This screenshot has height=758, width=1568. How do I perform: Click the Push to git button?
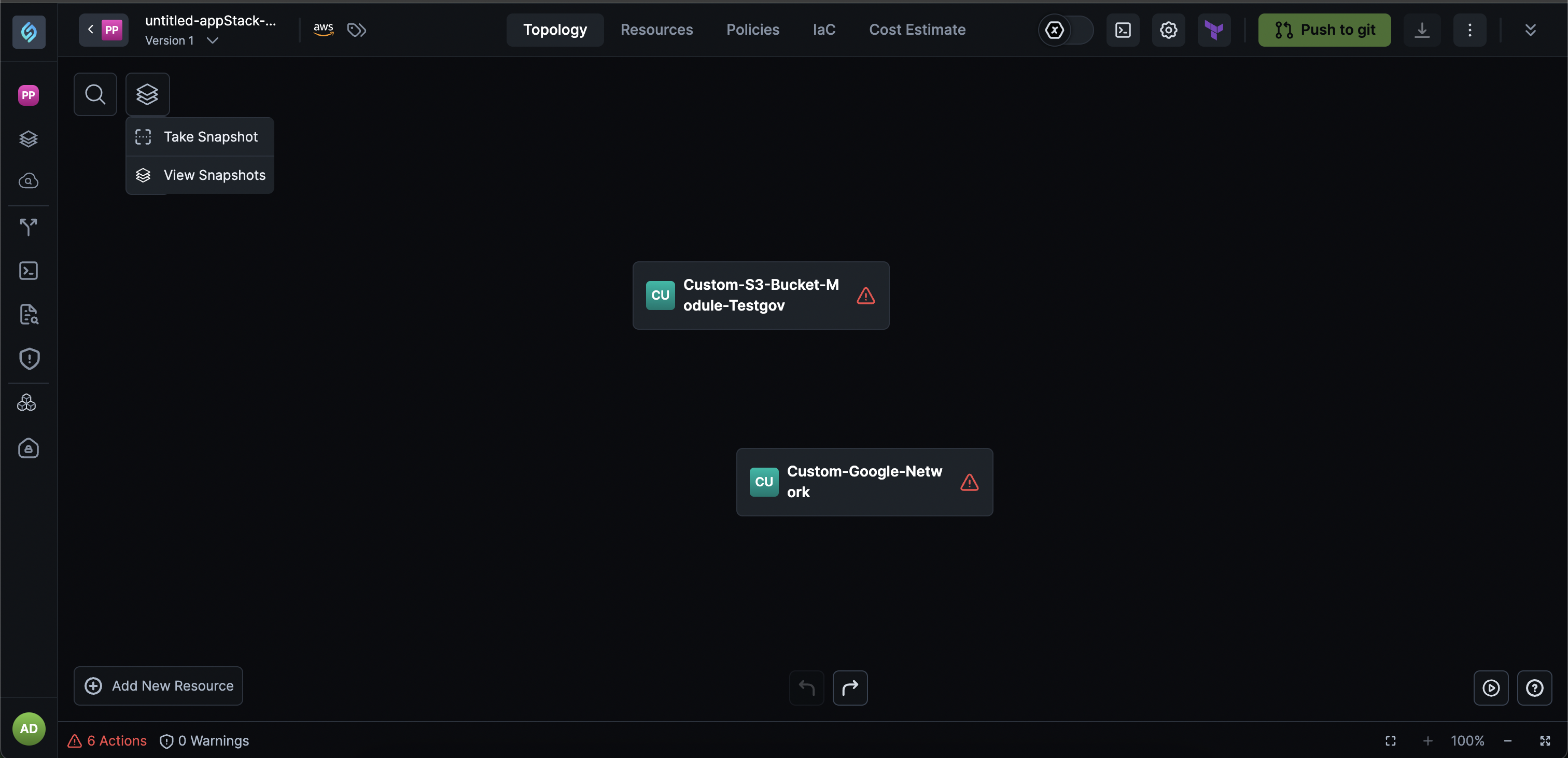[x=1324, y=30]
